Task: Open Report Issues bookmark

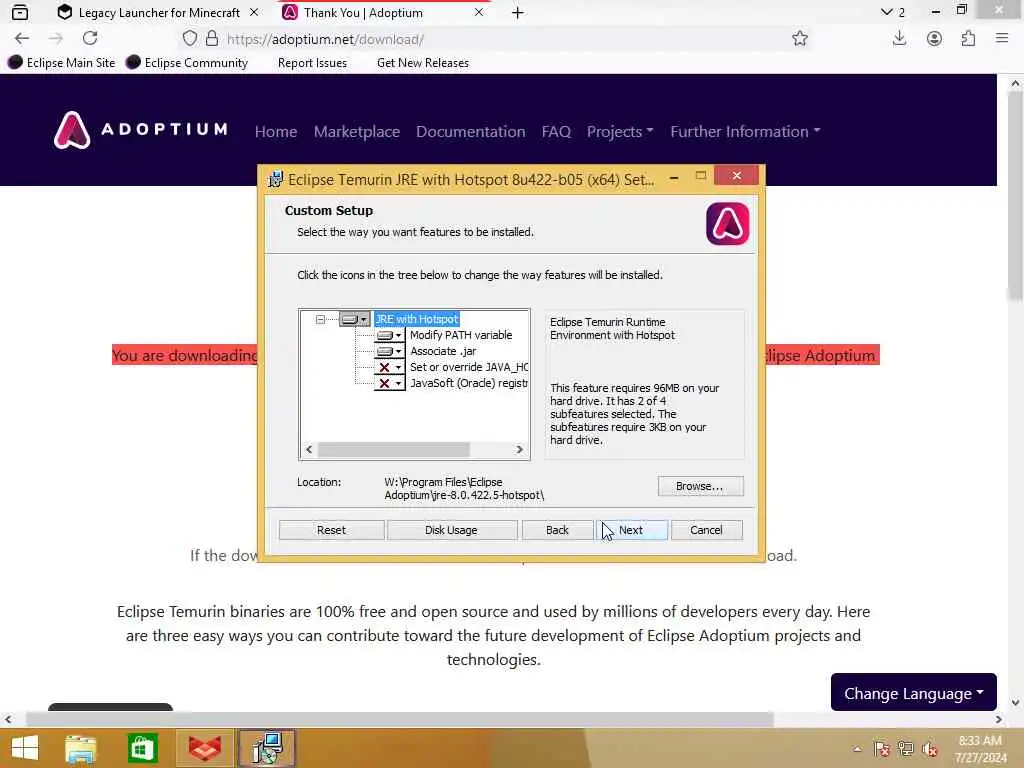Action: [x=312, y=63]
